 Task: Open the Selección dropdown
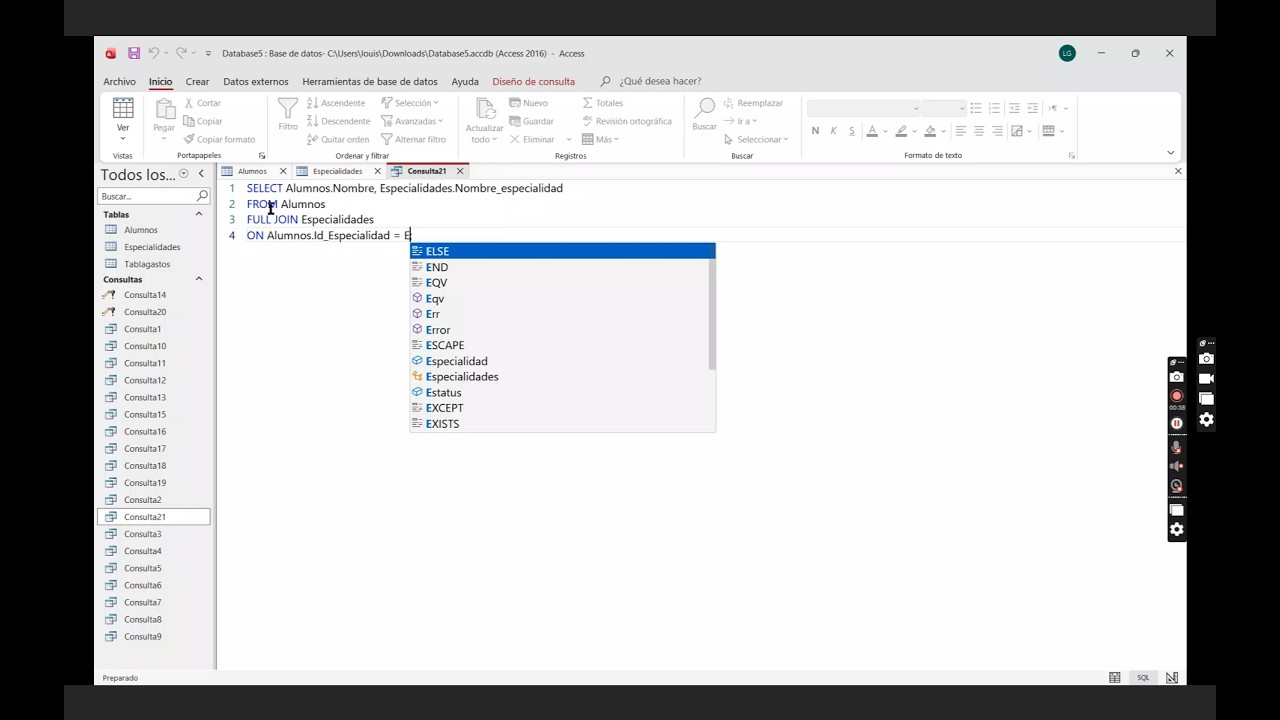click(410, 103)
